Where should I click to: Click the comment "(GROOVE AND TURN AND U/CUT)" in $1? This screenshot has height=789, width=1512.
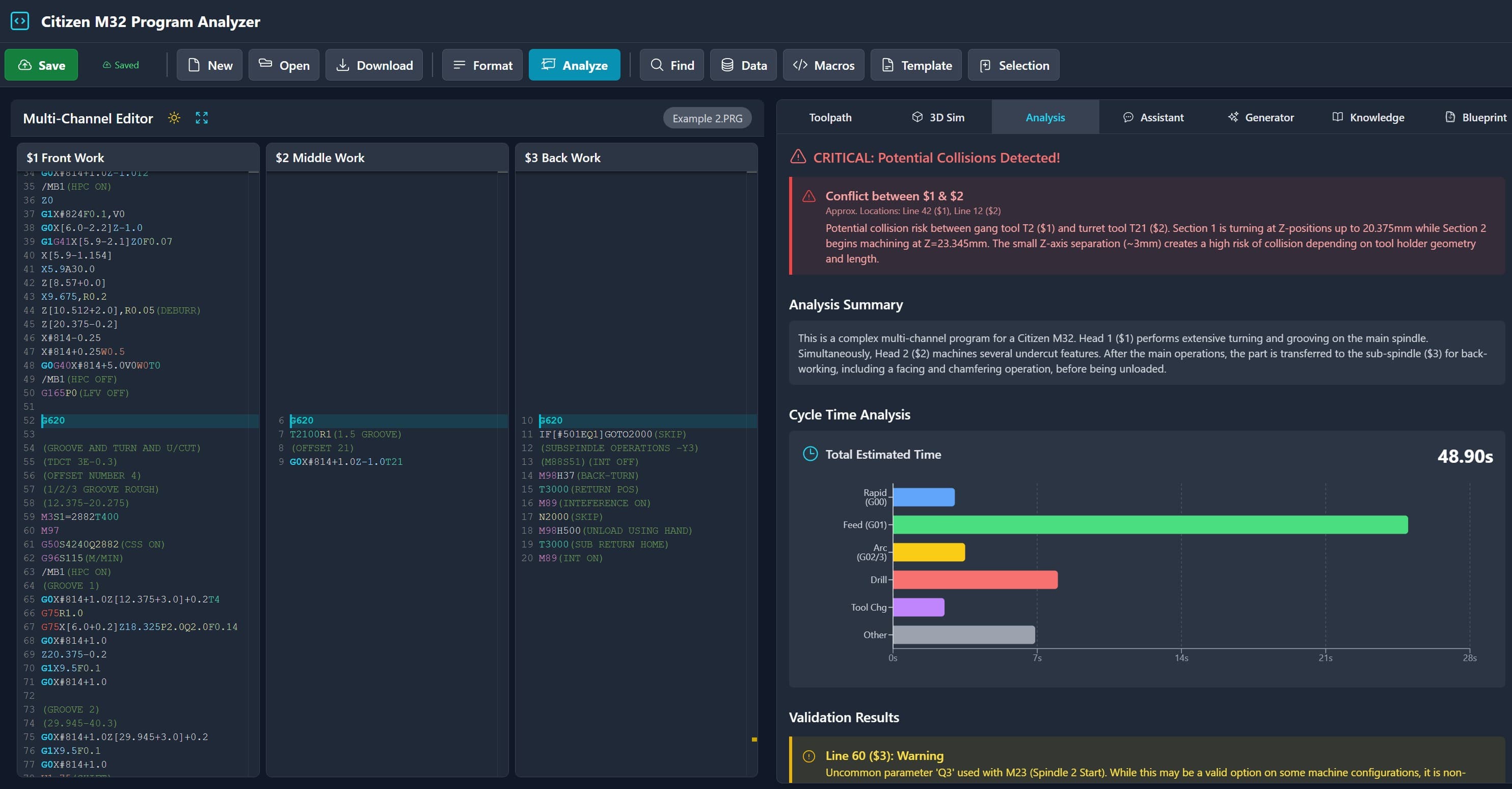[x=121, y=449]
